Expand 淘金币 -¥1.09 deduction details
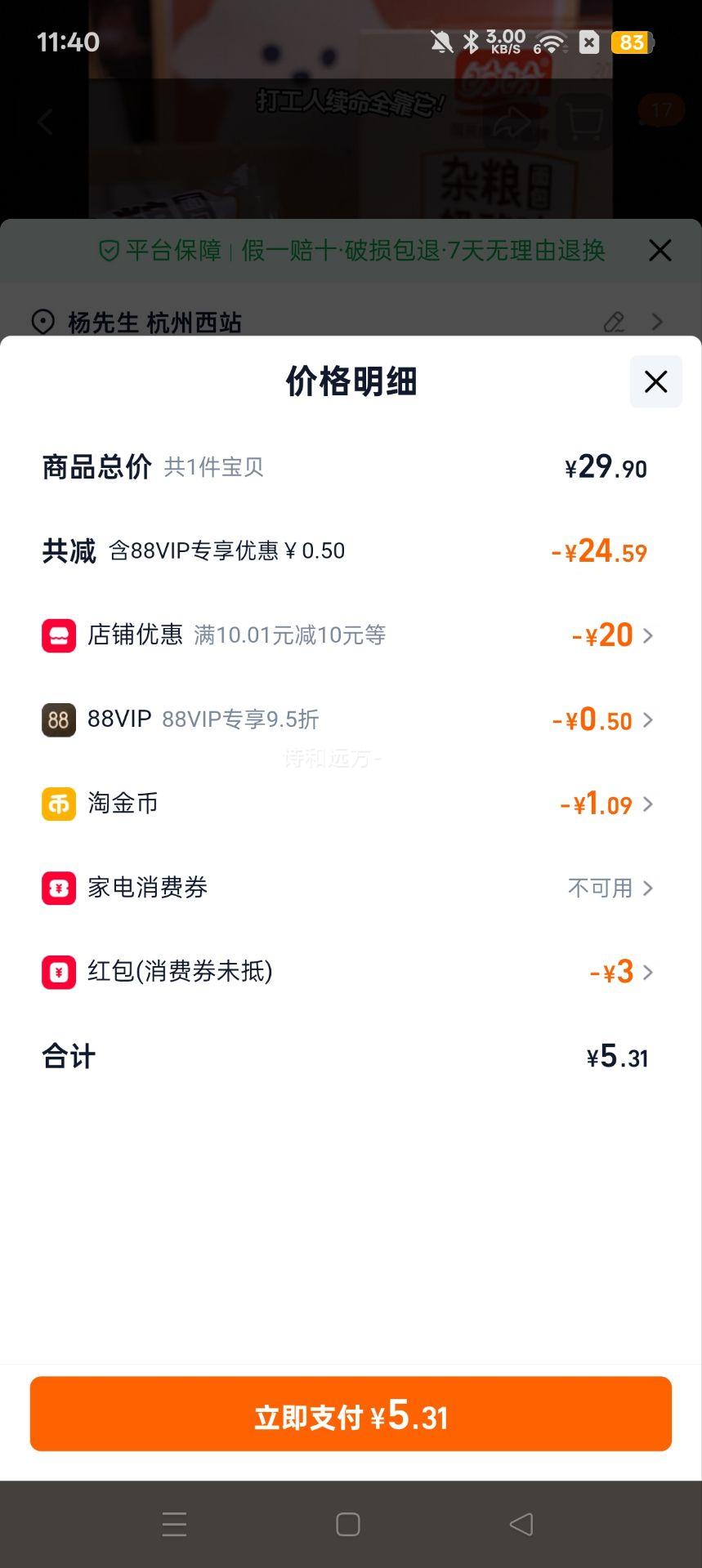This screenshot has width=702, height=1568. [648, 804]
